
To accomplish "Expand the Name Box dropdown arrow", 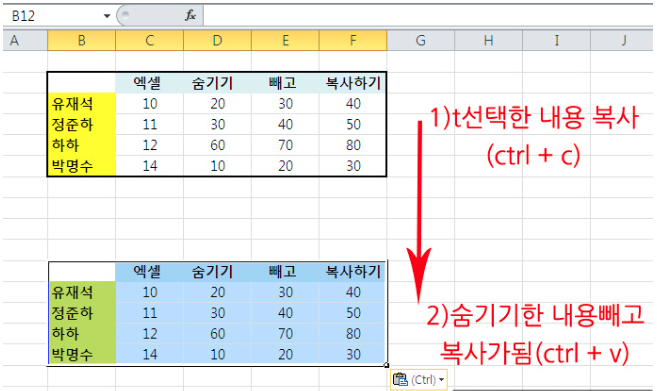I will point(107,16).
